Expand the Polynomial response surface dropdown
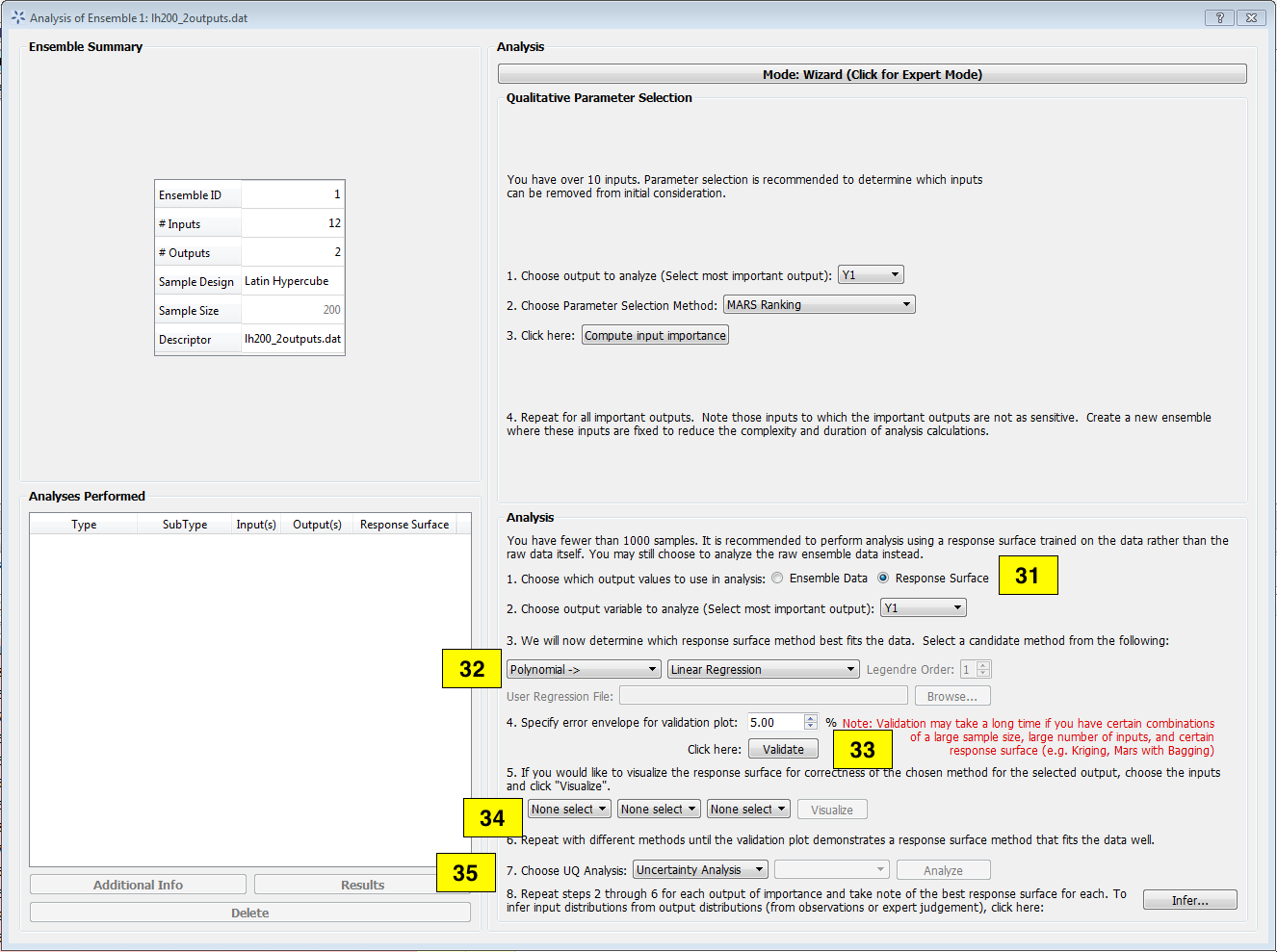The image size is (1277, 952). (x=583, y=668)
